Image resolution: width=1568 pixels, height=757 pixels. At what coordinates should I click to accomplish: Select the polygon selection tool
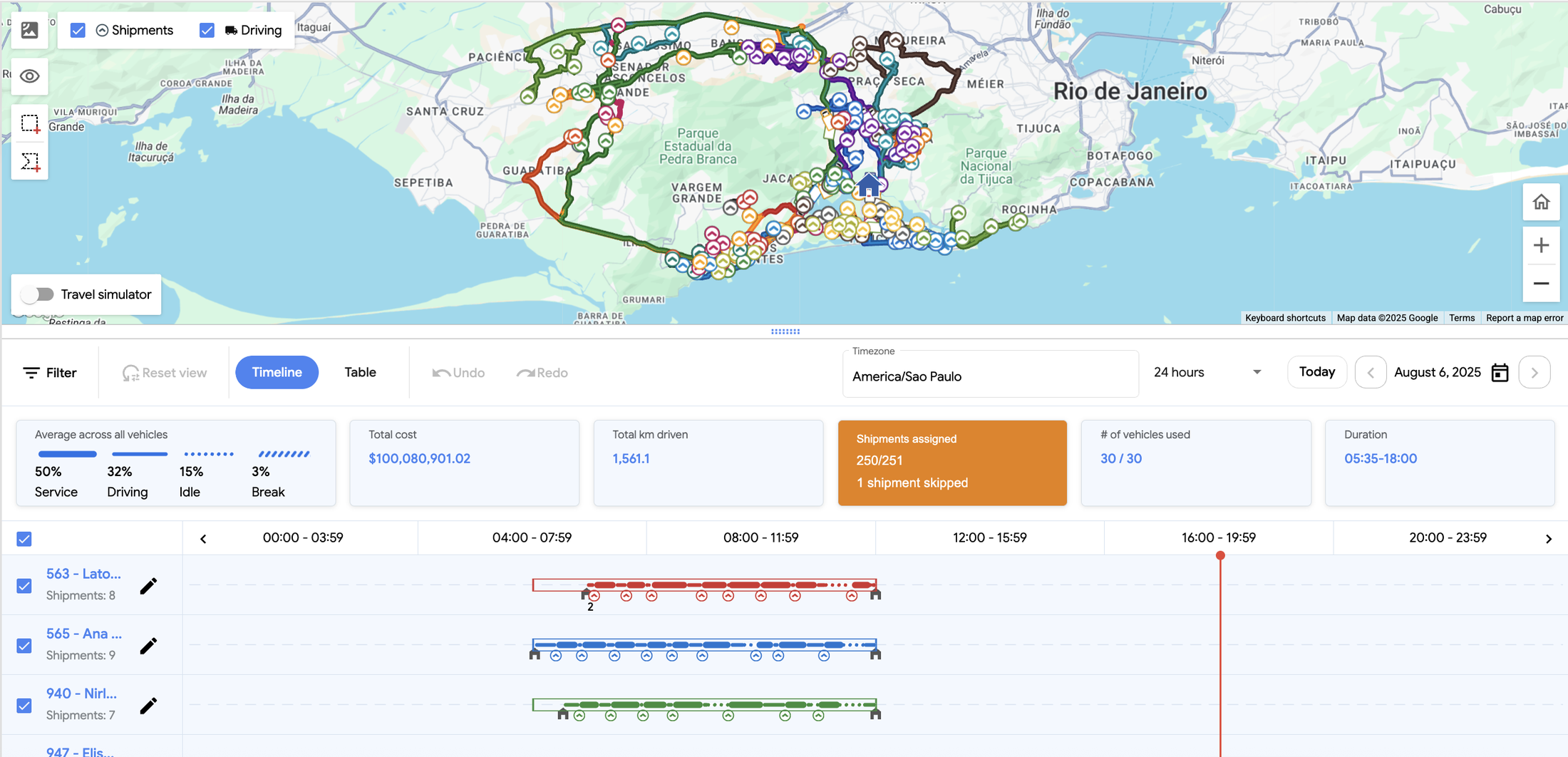point(29,162)
